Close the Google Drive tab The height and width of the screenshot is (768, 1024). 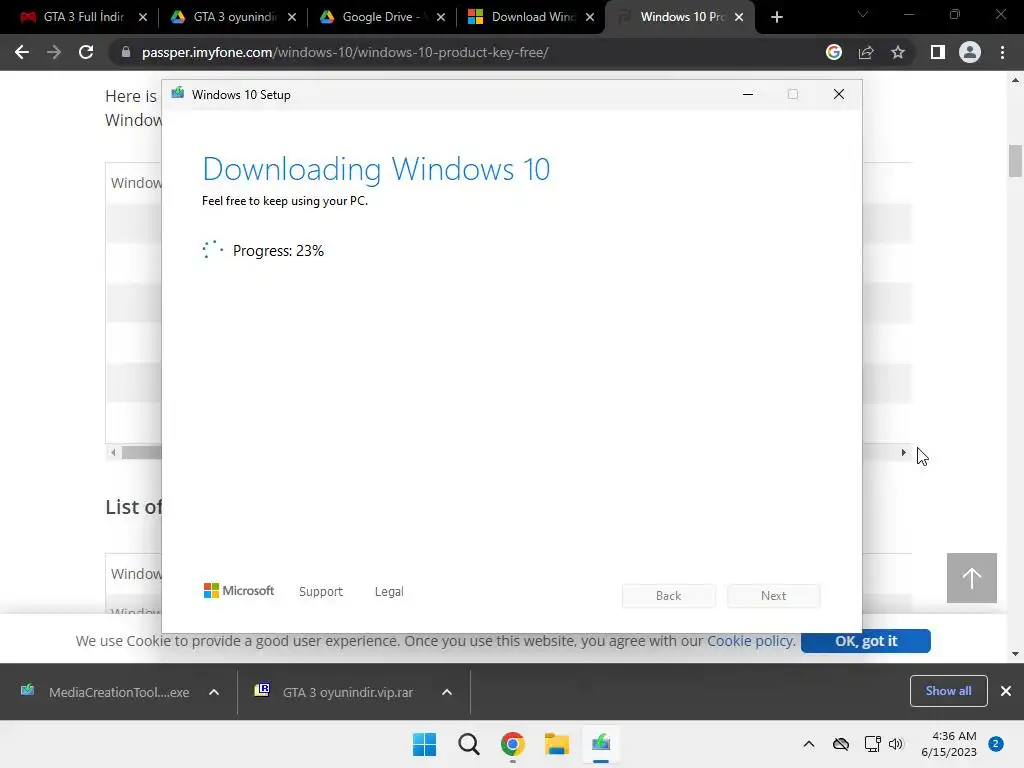(441, 17)
